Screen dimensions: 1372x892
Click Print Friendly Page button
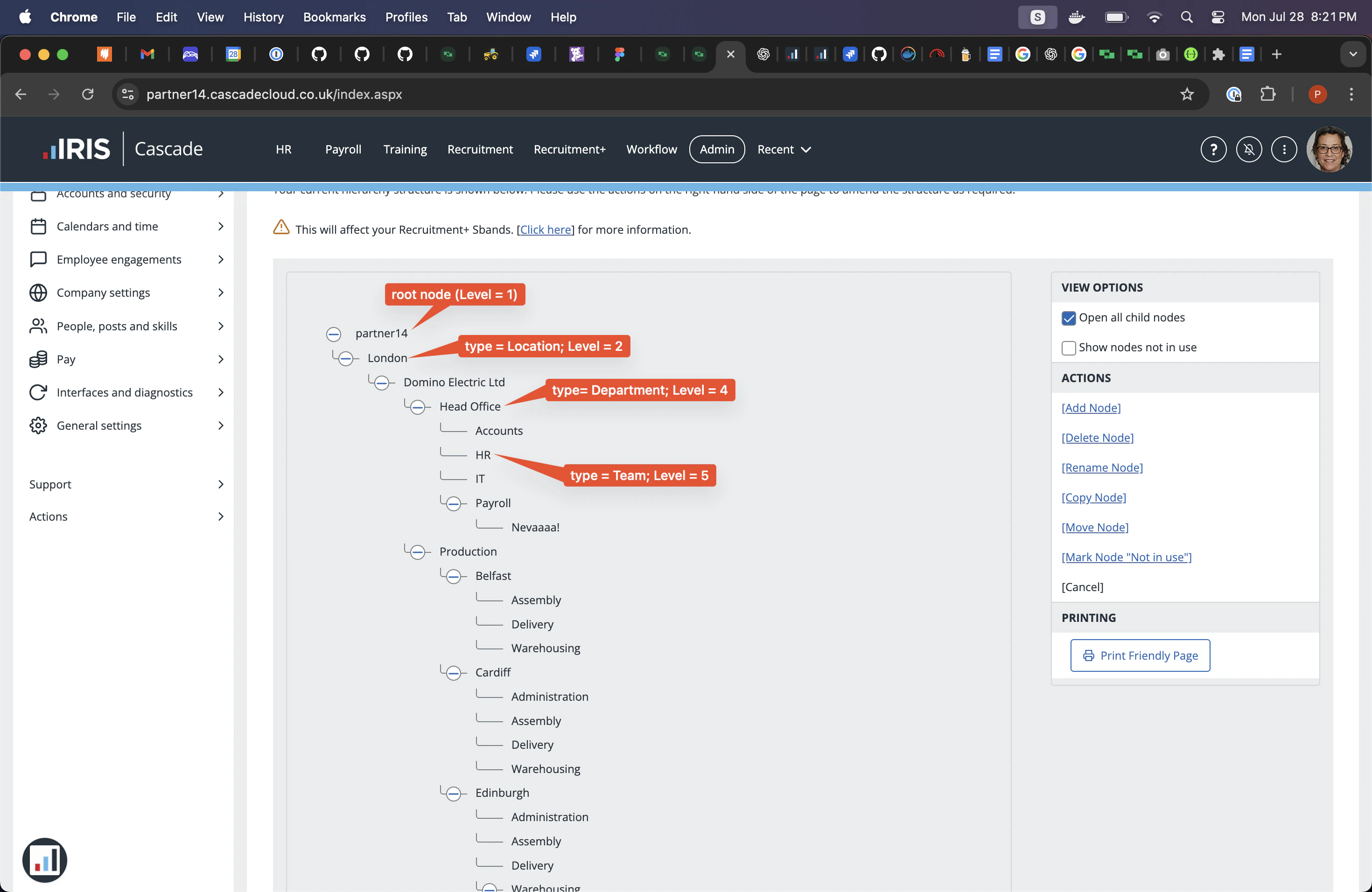pos(1140,655)
